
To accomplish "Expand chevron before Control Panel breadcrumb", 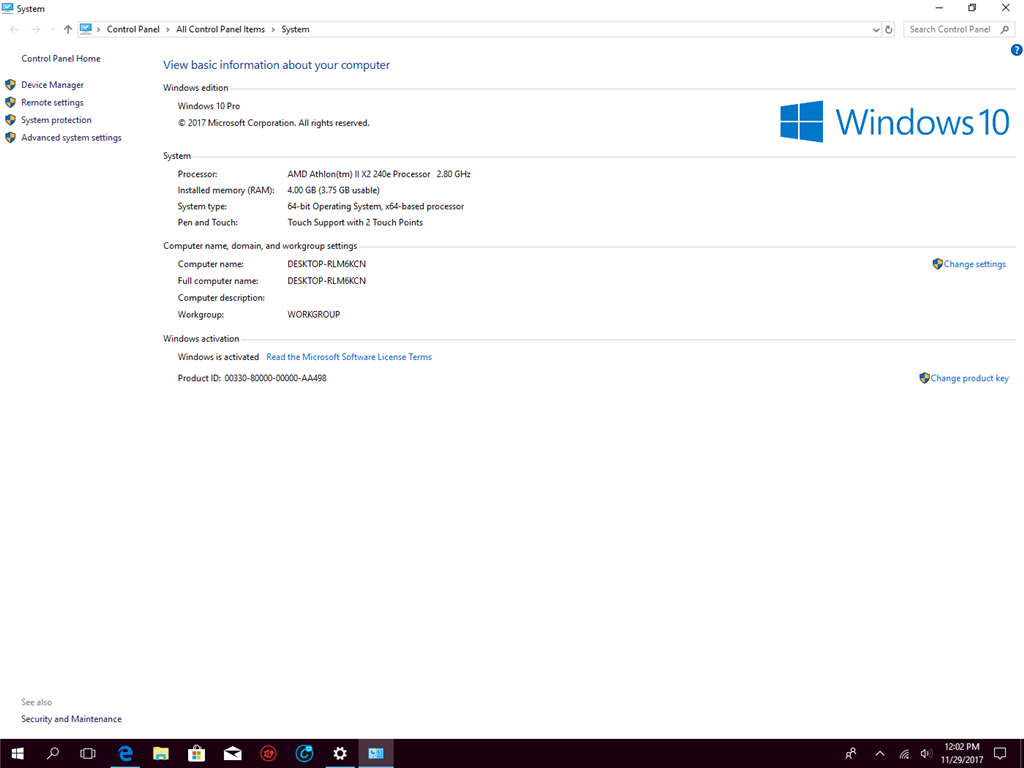I will click(99, 29).
